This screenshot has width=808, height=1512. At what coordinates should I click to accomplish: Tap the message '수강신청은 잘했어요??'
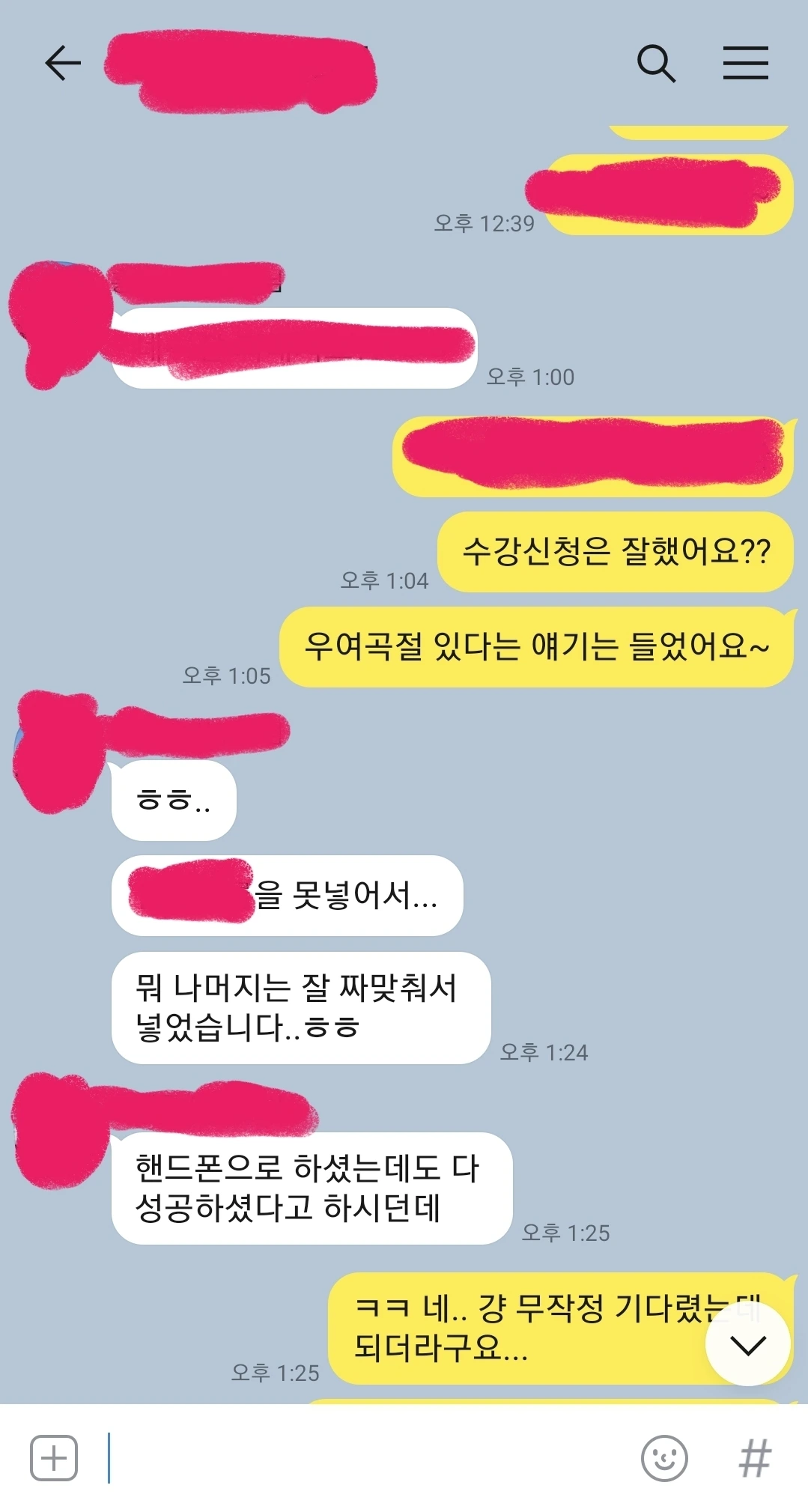click(x=616, y=552)
